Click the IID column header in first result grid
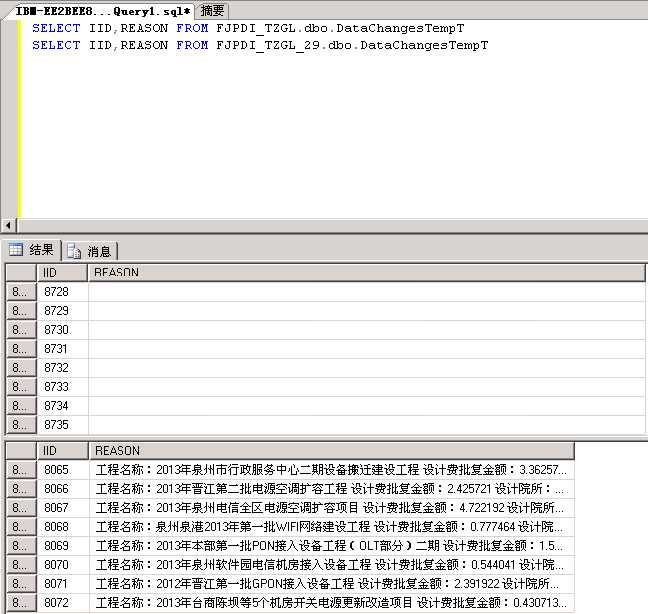The image size is (648, 614). point(62,273)
